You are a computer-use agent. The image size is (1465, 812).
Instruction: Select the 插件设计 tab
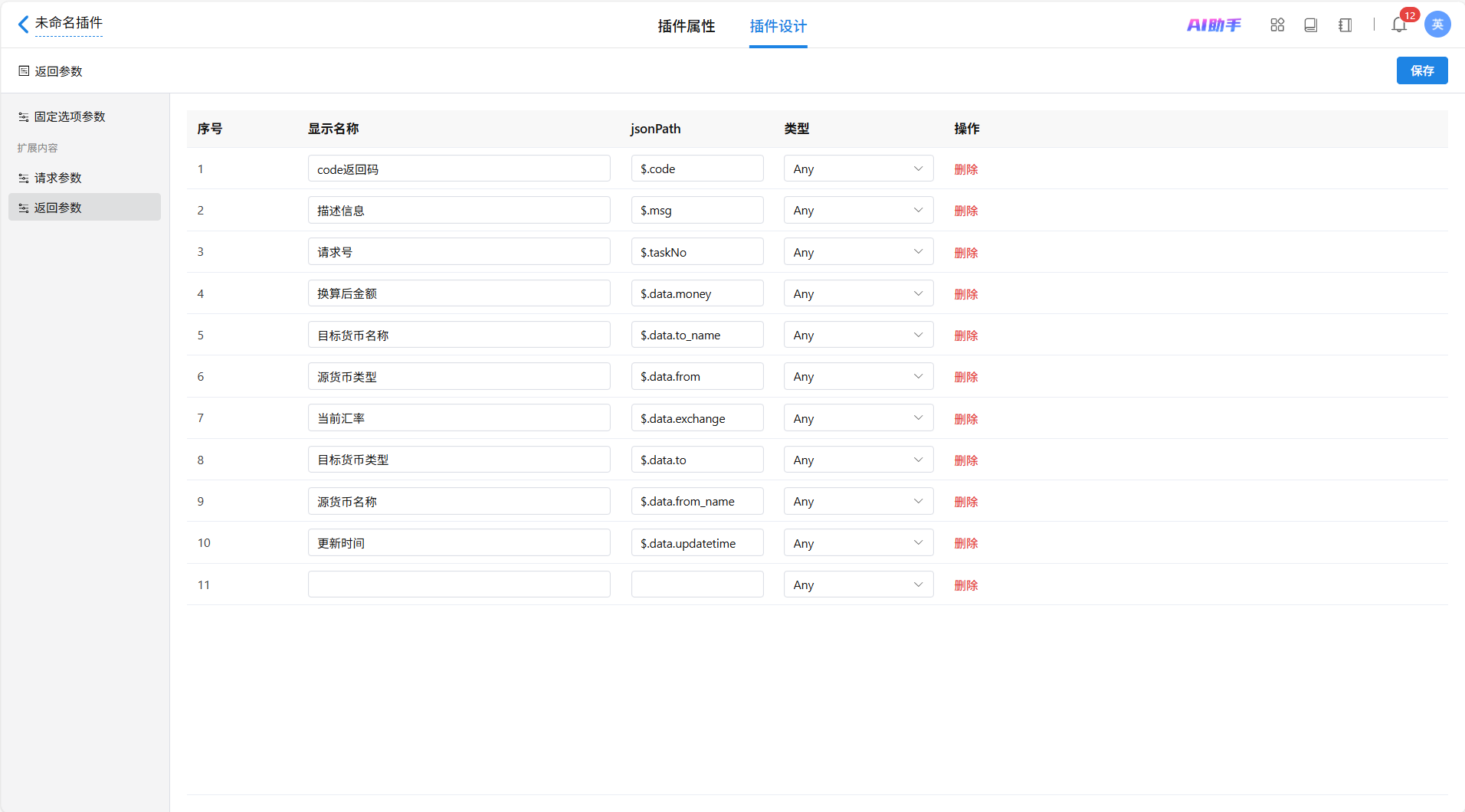pos(778,26)
